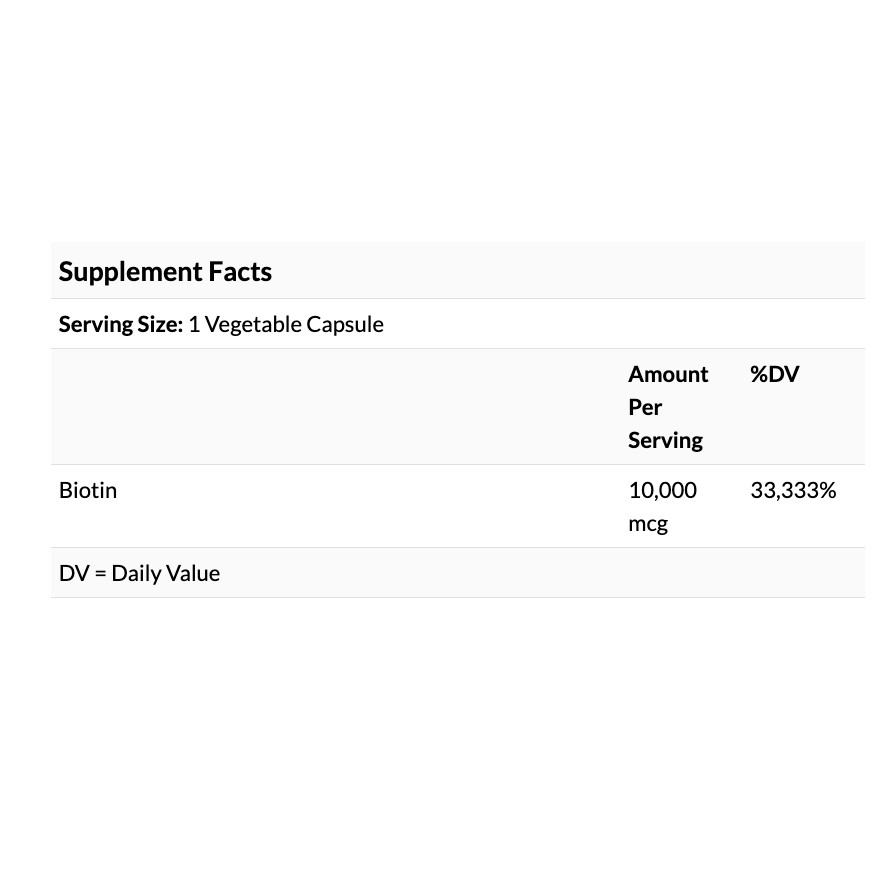Image resolution: width=872 pixels, height=872 pixels.
Task: Click the word Facts in the title
Action: click(x=240, y=272)
